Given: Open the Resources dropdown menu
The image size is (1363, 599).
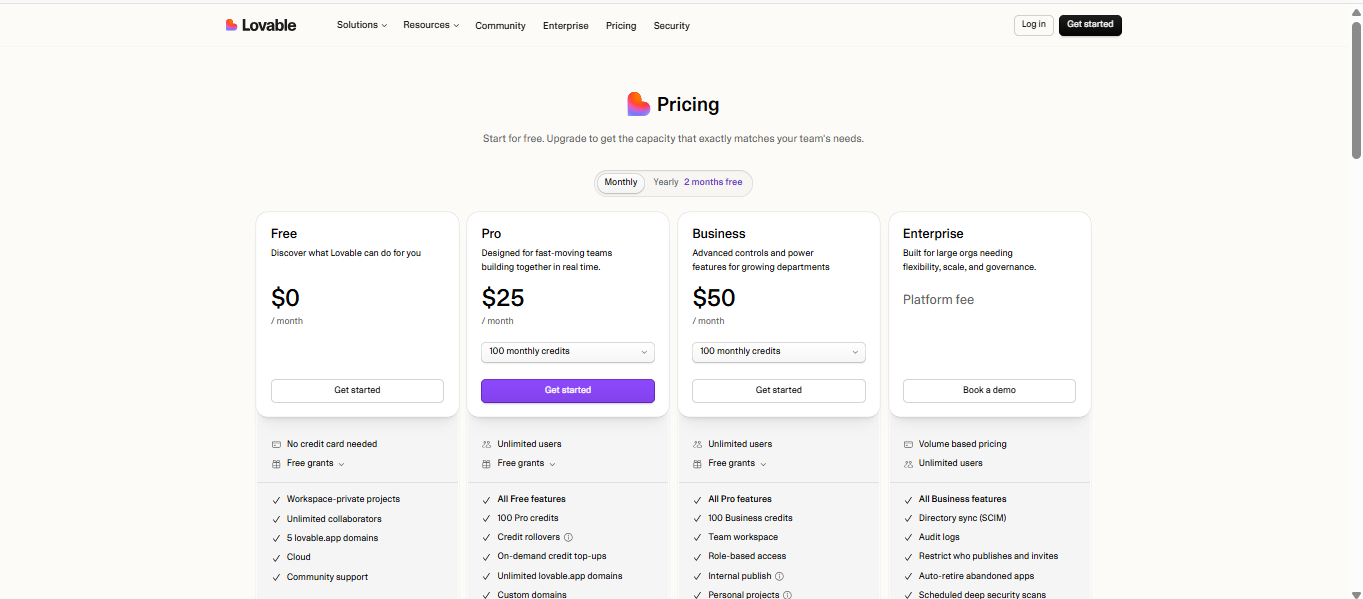Looking at the screenshot, I should coord(431,25).
